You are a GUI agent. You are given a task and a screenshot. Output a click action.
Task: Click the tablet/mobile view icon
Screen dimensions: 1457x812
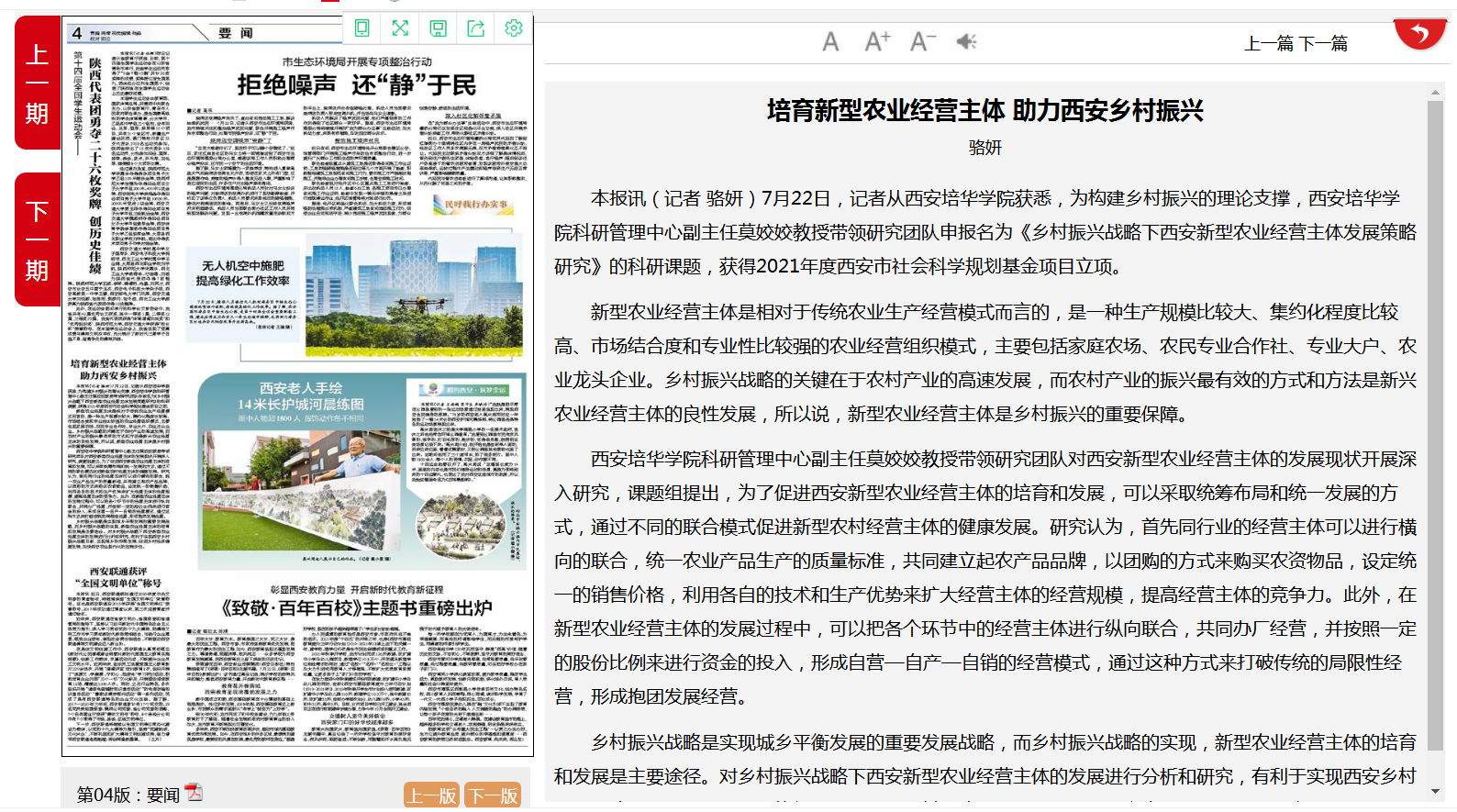(x=362, y=28)
